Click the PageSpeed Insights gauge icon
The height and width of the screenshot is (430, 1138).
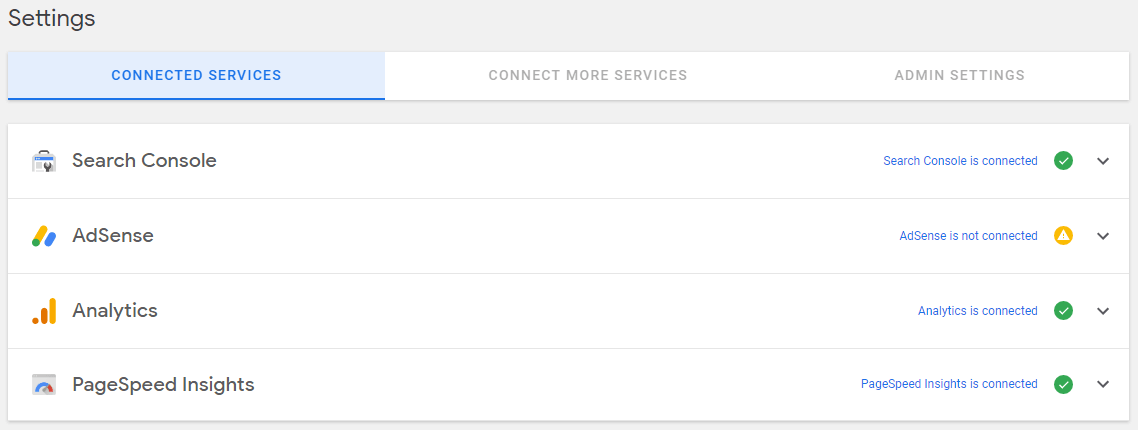[44, 385]
